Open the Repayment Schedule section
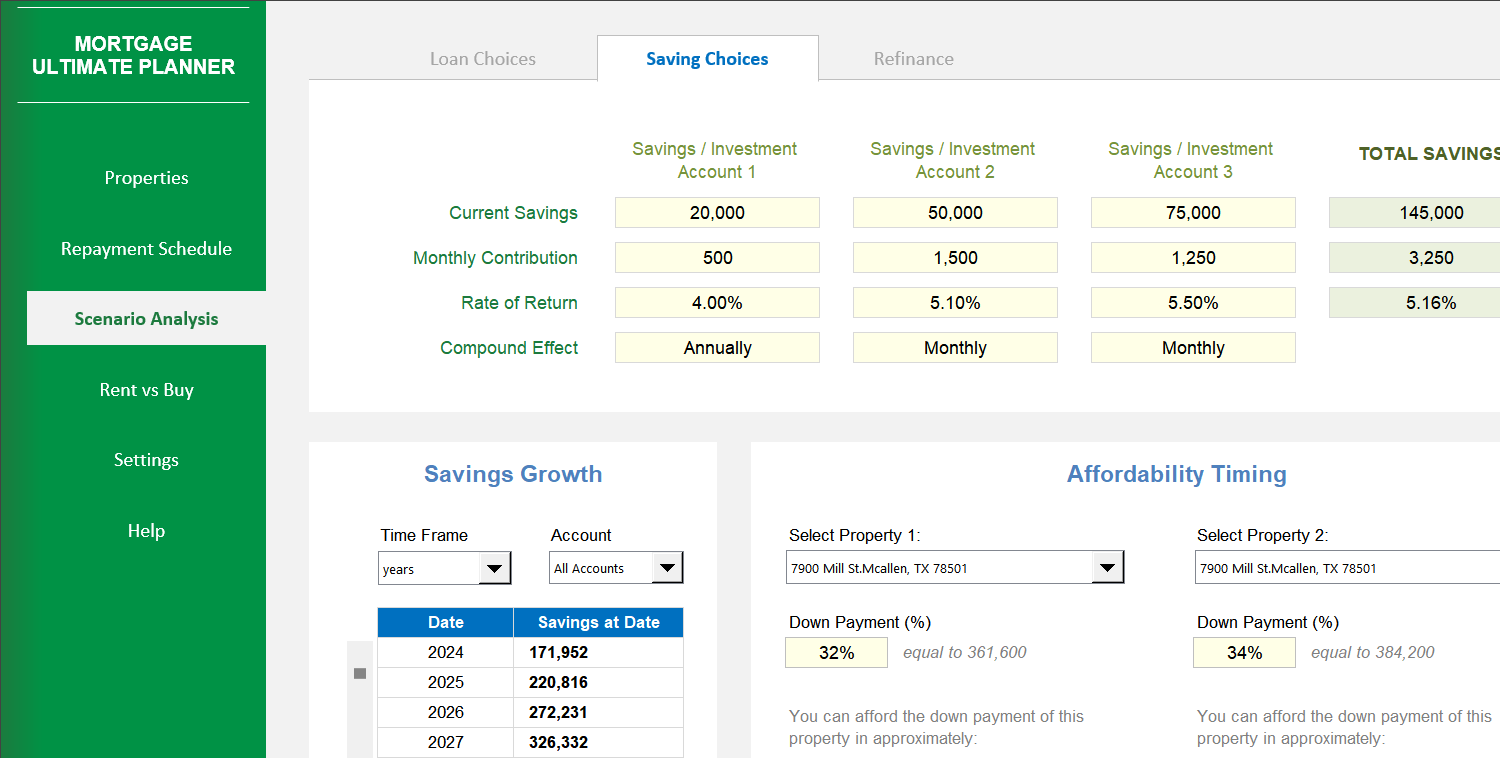The image size is (1500, 758). (x=146, y=248)
